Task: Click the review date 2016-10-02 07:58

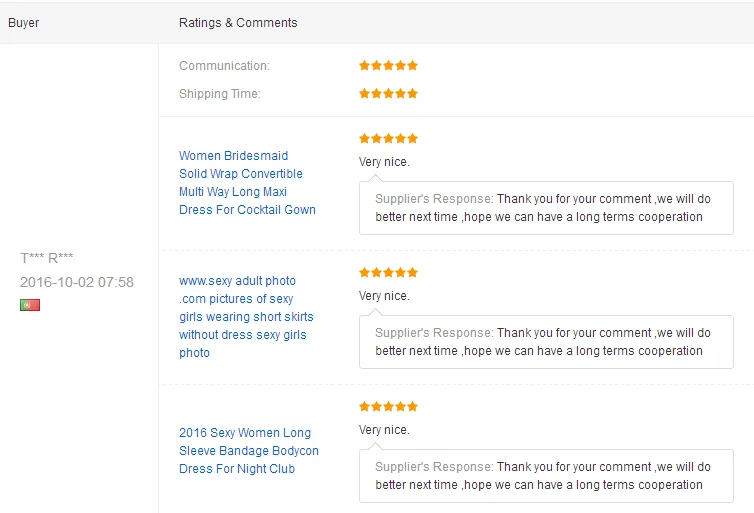Action: 76,282
